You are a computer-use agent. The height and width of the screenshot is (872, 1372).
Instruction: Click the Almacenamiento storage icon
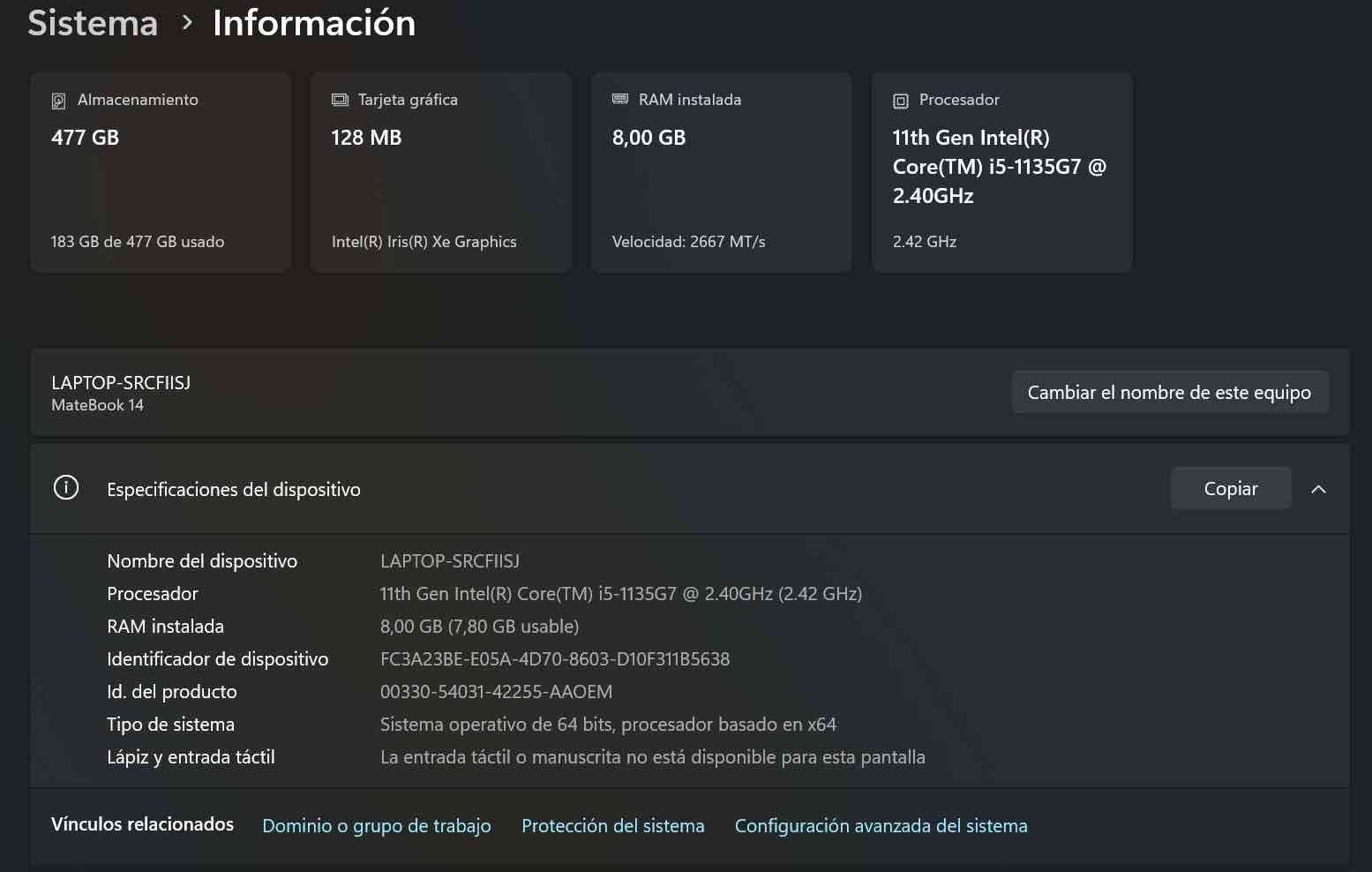[x=59, y=100]
